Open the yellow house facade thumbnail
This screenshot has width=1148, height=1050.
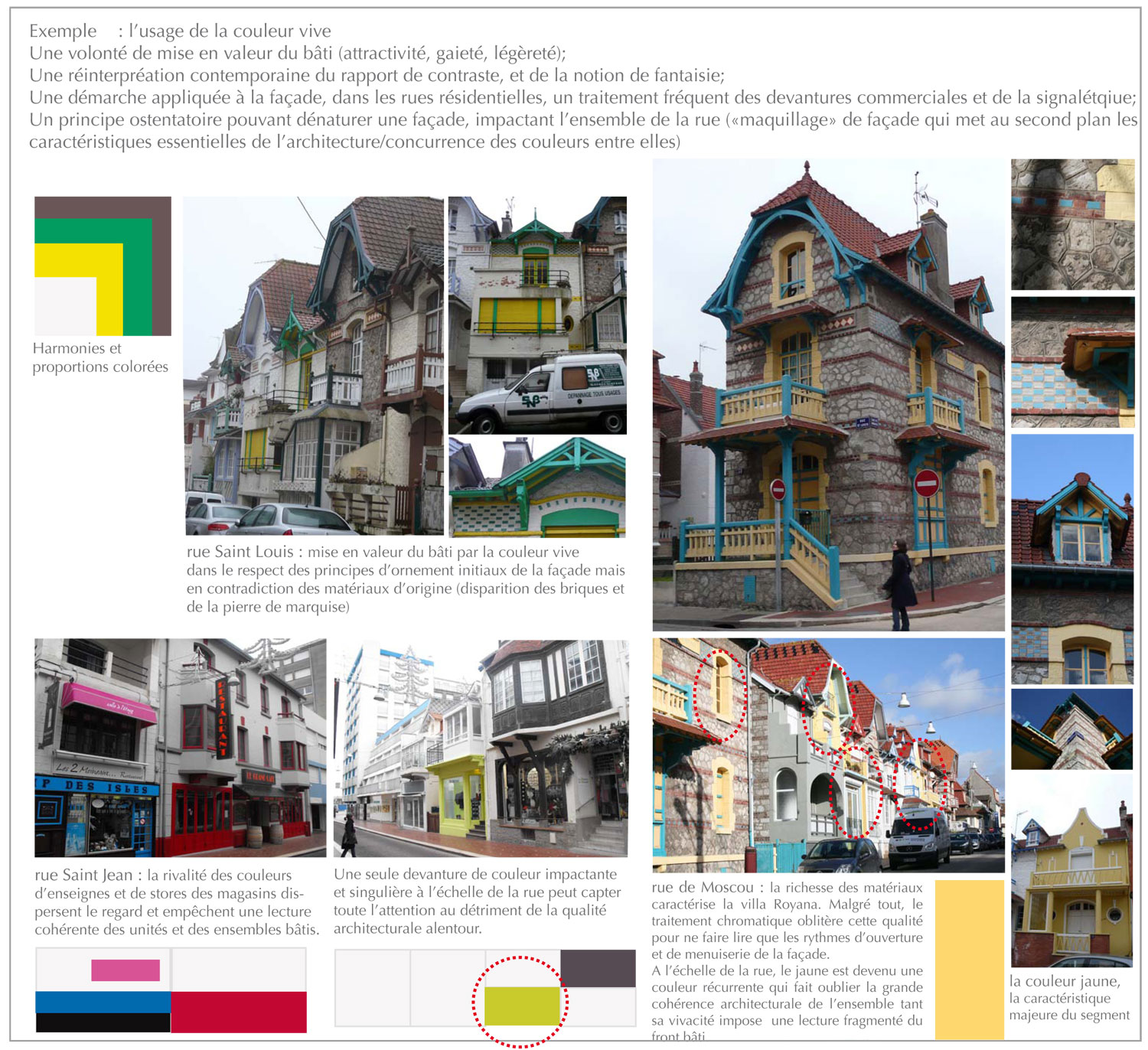pyautogui.click(x=1071, y=871)
